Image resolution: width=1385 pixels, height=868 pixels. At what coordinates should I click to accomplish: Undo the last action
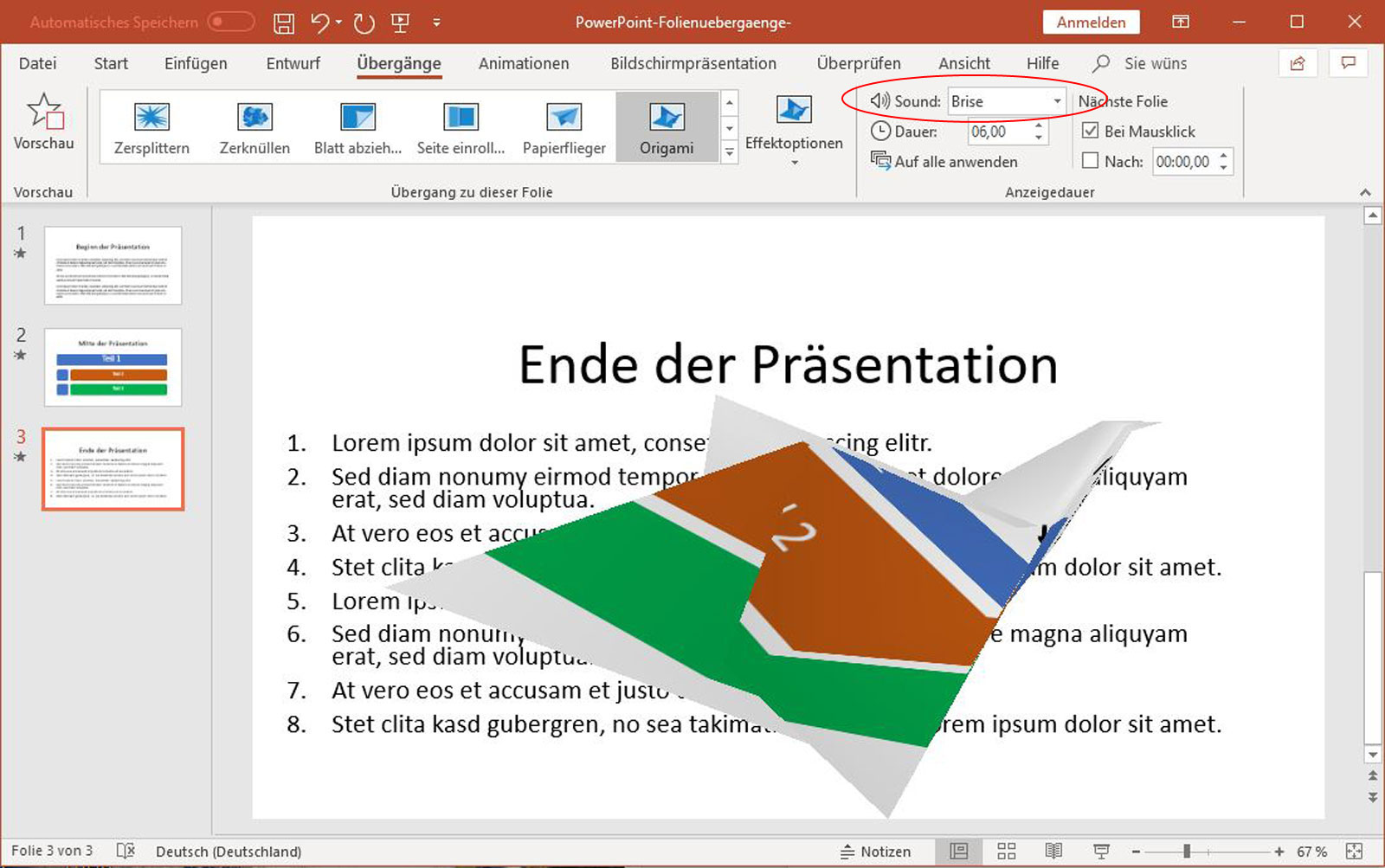pyautogui.click(x=319, y=23)
